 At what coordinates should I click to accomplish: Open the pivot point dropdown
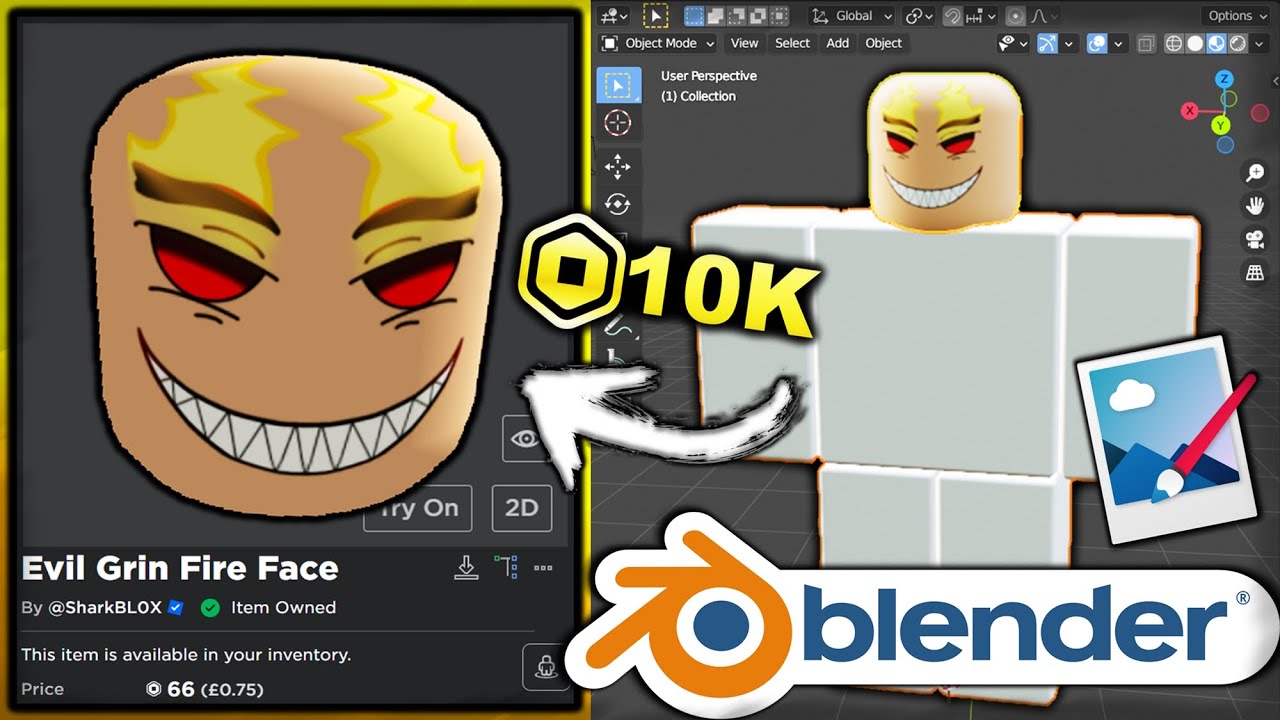click(919, 16)
